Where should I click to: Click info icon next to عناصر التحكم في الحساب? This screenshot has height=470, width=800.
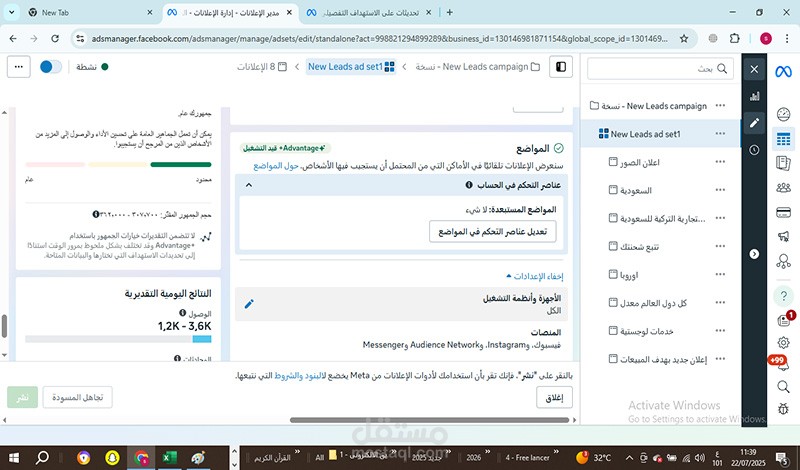click(469, 185)
